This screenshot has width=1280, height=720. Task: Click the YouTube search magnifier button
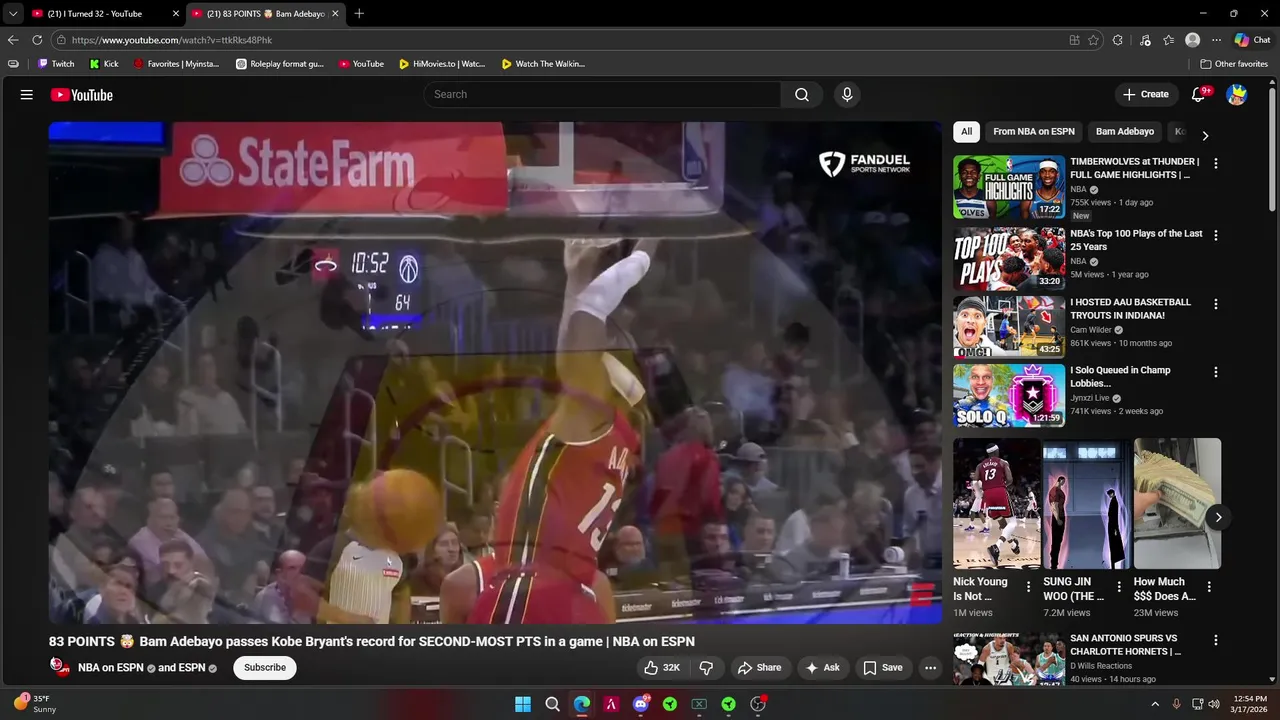(802, 94)
